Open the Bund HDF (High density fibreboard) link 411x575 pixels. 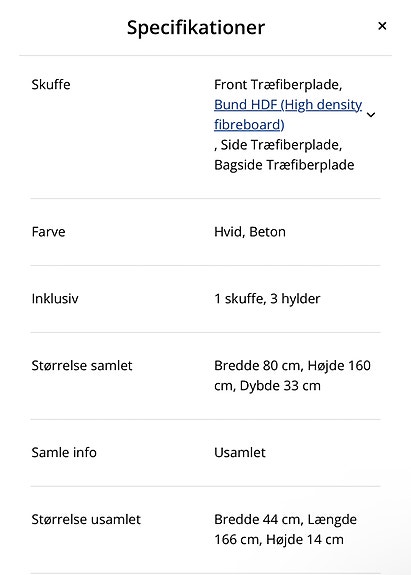pyautogui.click(x=288, y=114)
